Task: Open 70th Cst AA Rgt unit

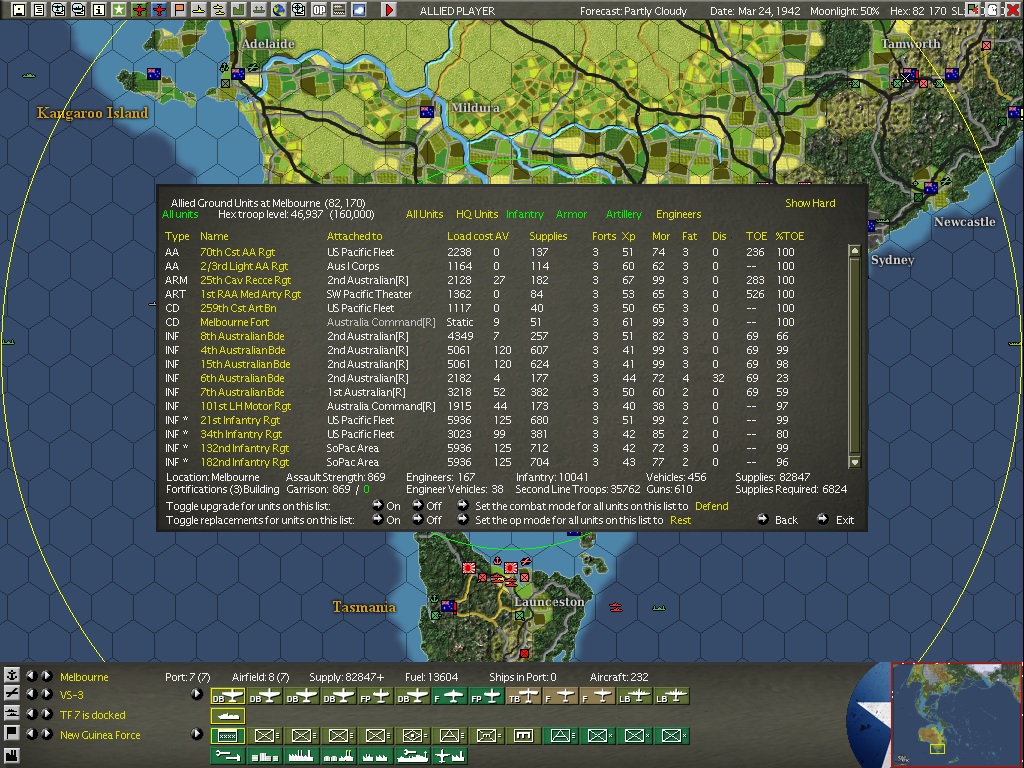Action: (238, 252)
